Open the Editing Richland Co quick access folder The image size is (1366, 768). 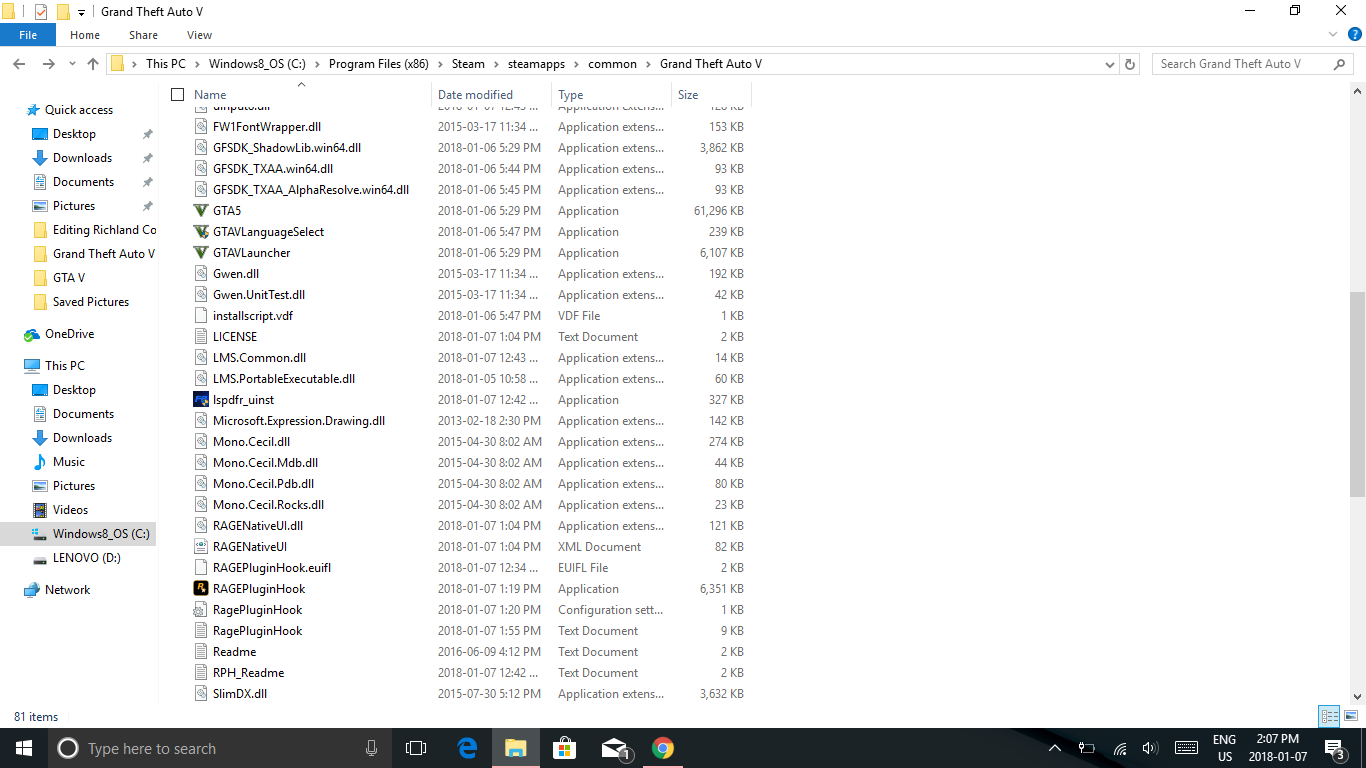[104, 230]
